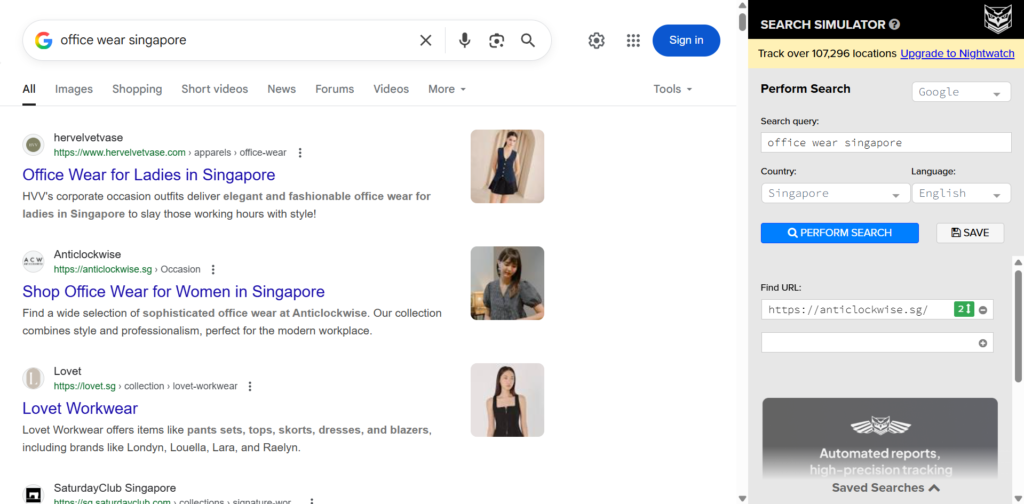Viewport: 1024px width, 504px height.
Task: Click the magnifying glass search icon
Action: [x=528, y=40]
